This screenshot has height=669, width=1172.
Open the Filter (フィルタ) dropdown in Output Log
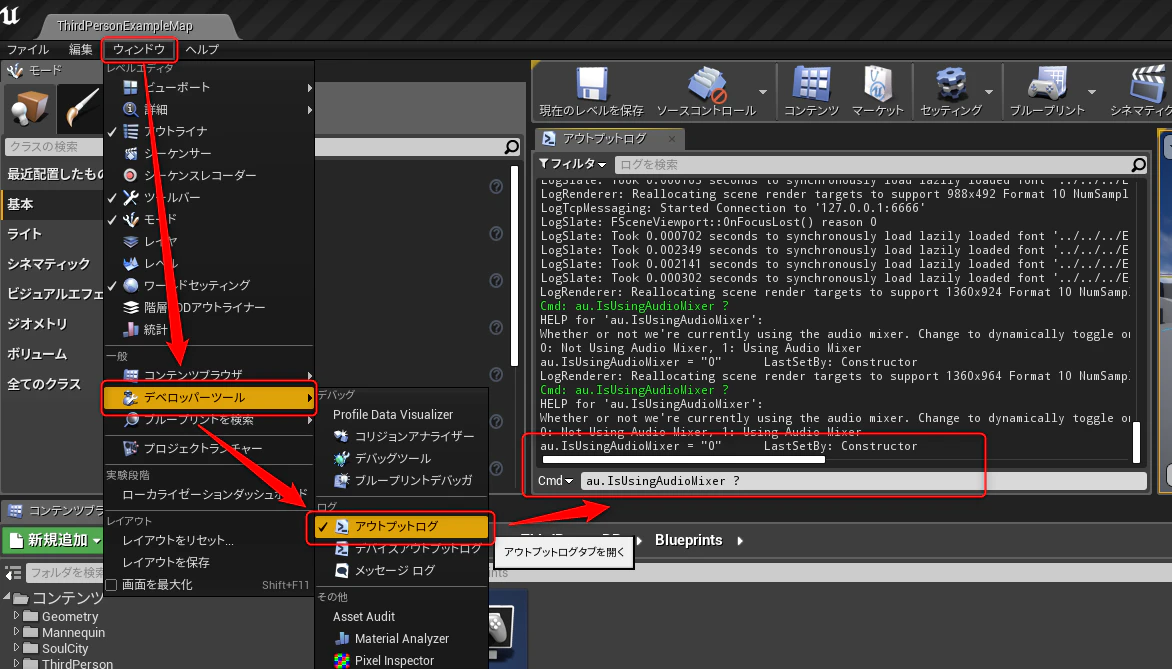[573, 164]
